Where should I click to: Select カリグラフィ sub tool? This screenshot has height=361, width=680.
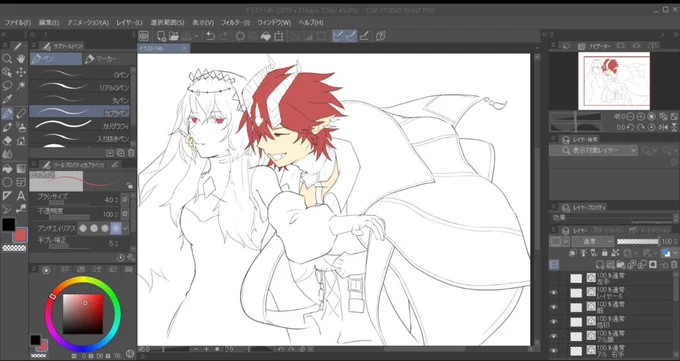coord(80,126)
